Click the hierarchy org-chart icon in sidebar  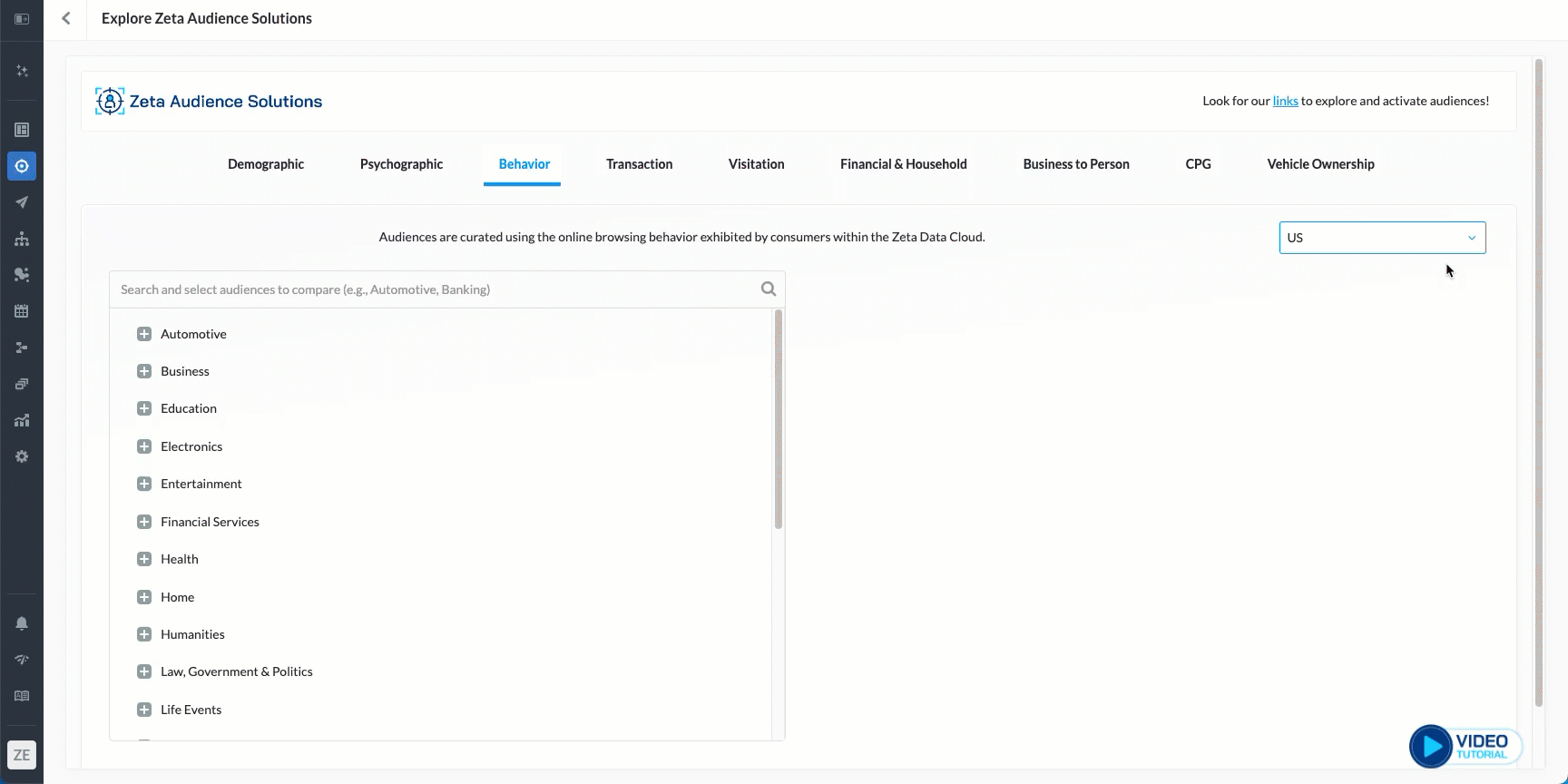pos(22,239)
